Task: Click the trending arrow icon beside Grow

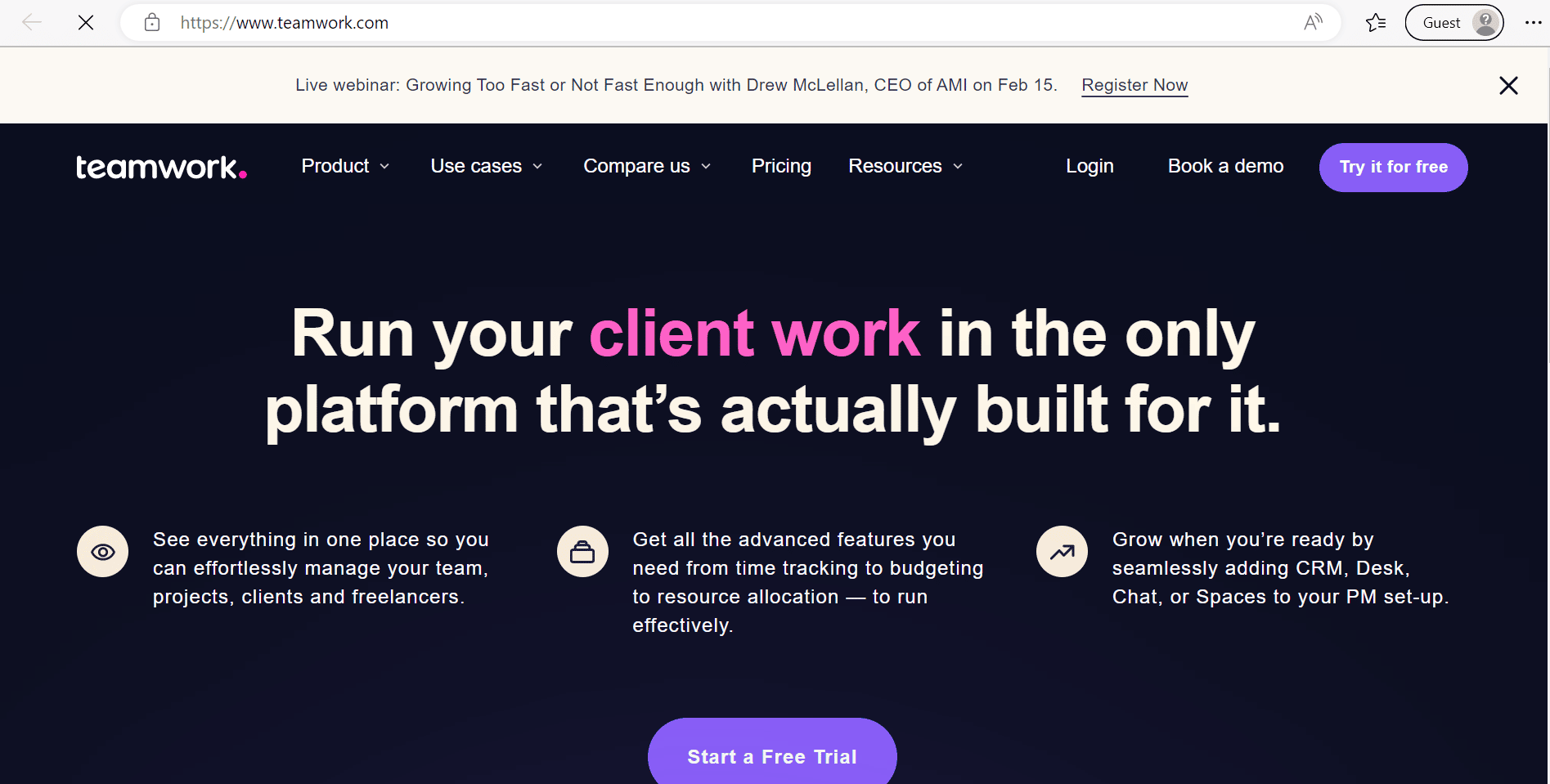Action: click(x=1062, y=552)
